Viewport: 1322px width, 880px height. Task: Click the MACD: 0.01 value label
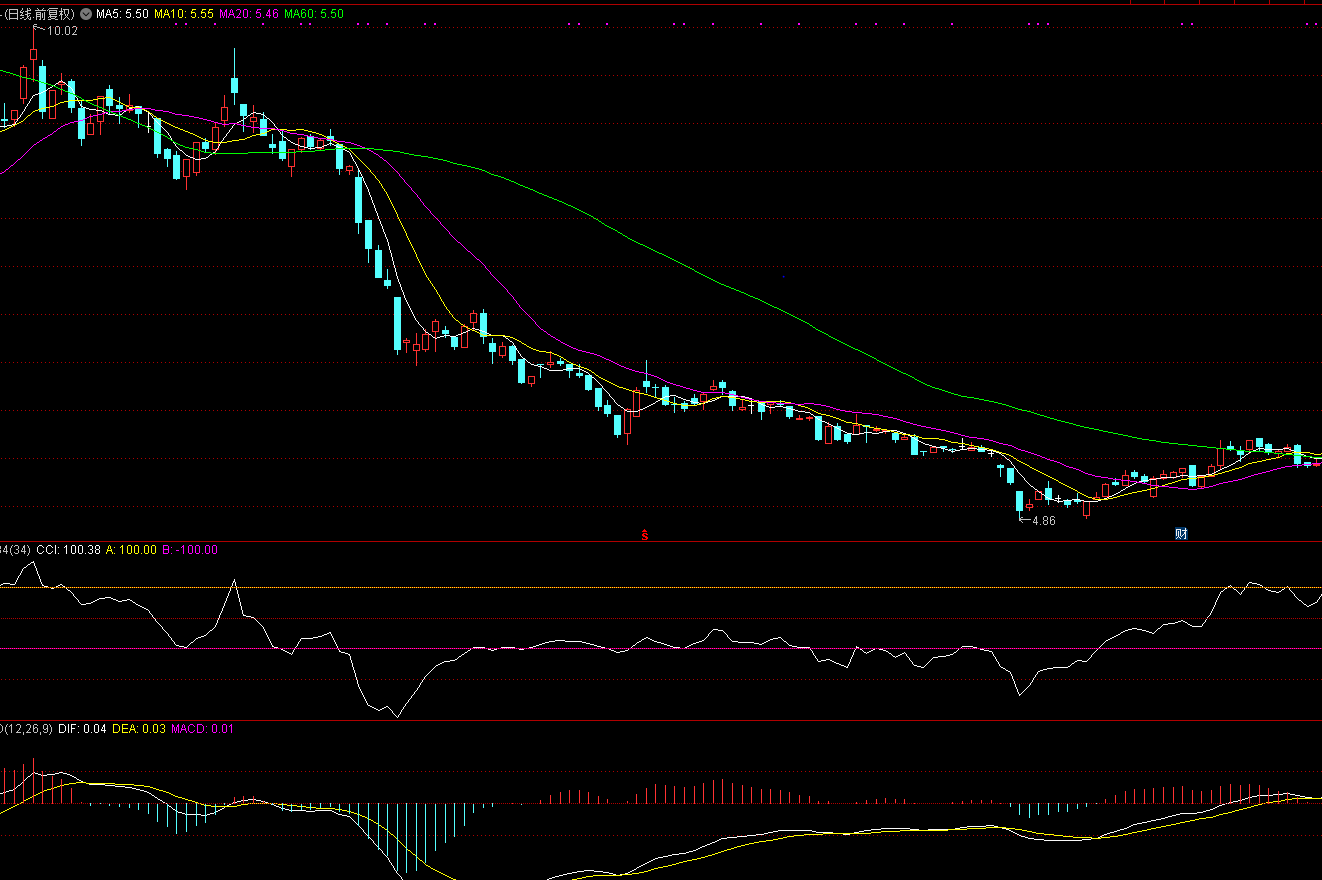coord(202,729)
